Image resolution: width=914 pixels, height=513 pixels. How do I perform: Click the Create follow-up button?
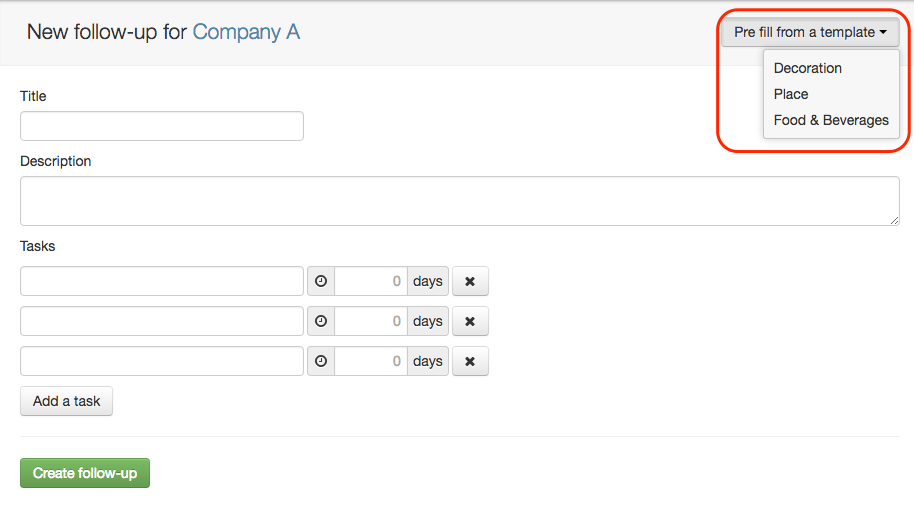pos(85,473)
